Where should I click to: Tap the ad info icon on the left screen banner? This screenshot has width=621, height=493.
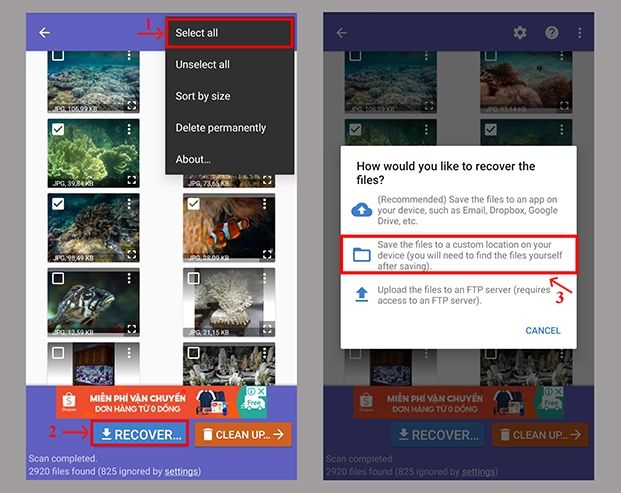tap(252, 391)
